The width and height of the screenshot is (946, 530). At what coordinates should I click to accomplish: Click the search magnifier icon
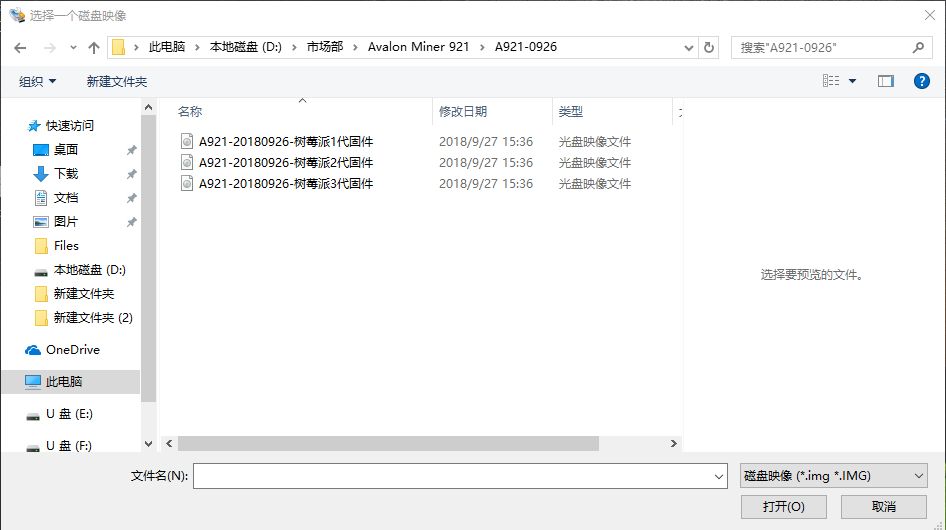tap(918, 48)
